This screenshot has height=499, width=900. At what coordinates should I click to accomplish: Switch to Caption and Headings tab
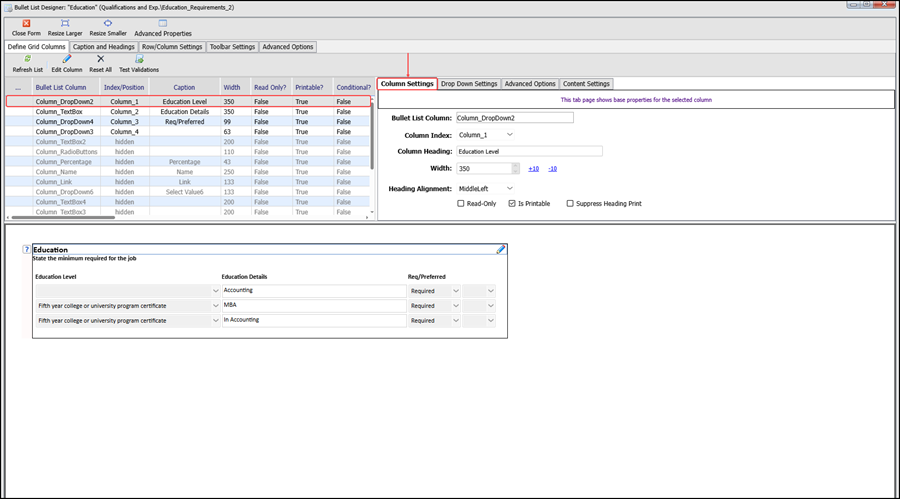click(103, 47)
